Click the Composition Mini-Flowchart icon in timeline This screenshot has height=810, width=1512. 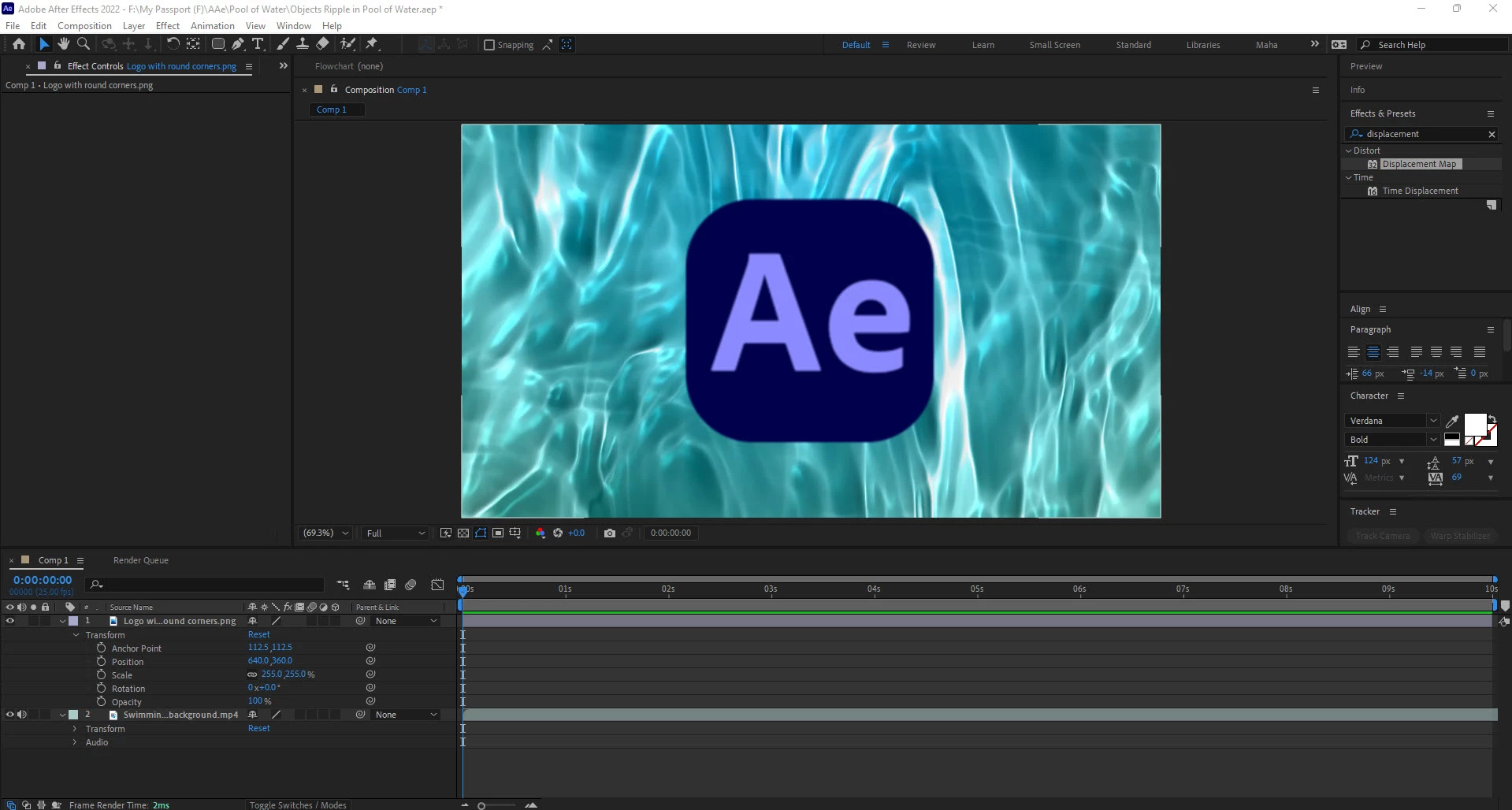coord(343,585)
